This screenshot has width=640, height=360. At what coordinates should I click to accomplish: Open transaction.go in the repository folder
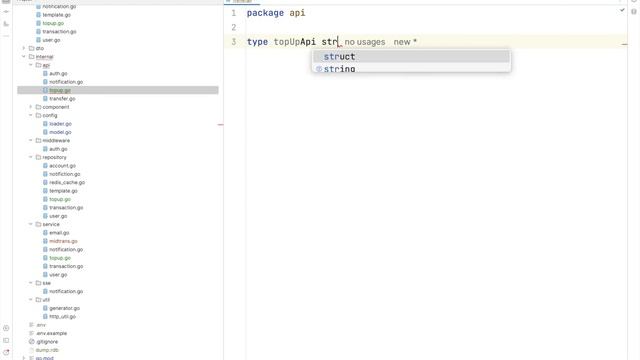[x=66, y=207]
